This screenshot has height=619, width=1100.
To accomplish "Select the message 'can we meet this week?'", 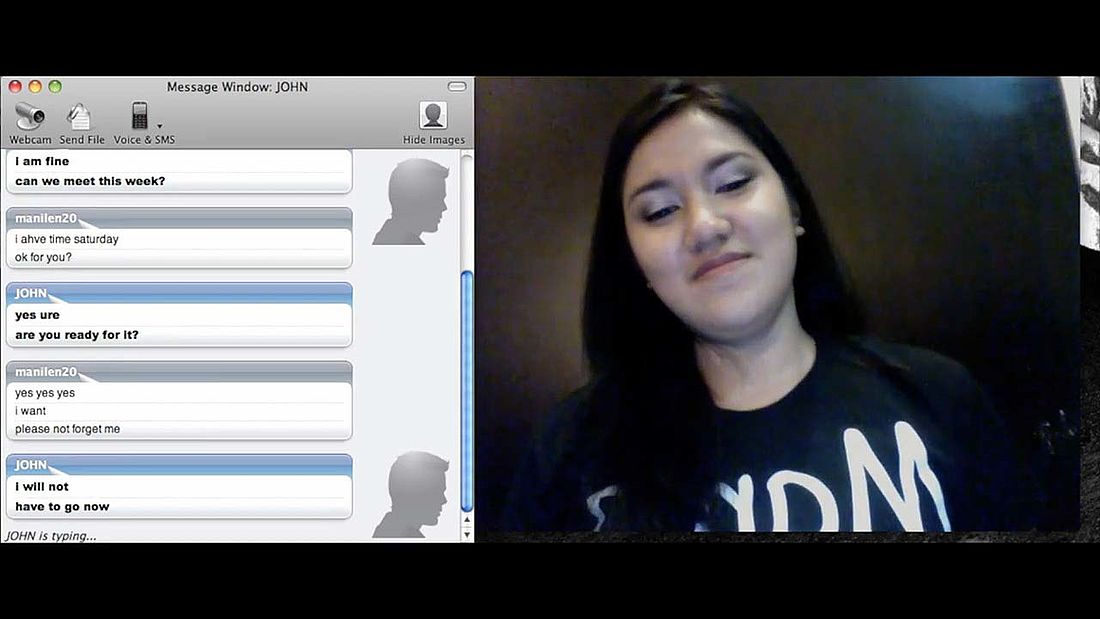I will coord(90,181).
